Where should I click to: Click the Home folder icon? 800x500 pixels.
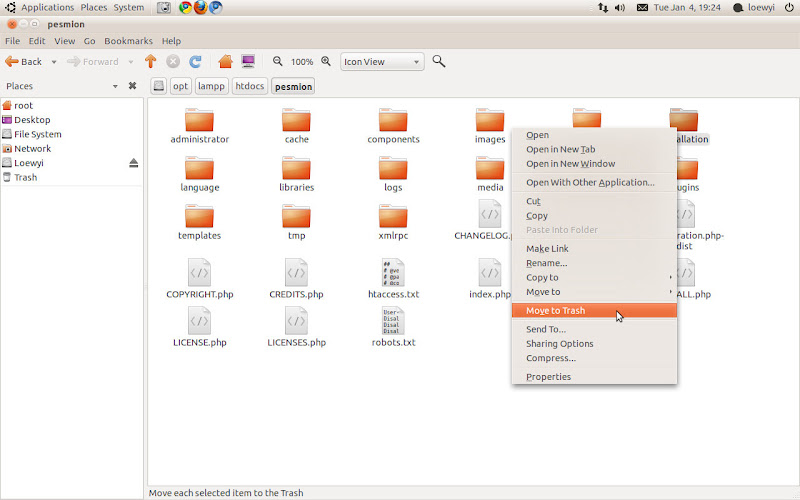point(225,62)
